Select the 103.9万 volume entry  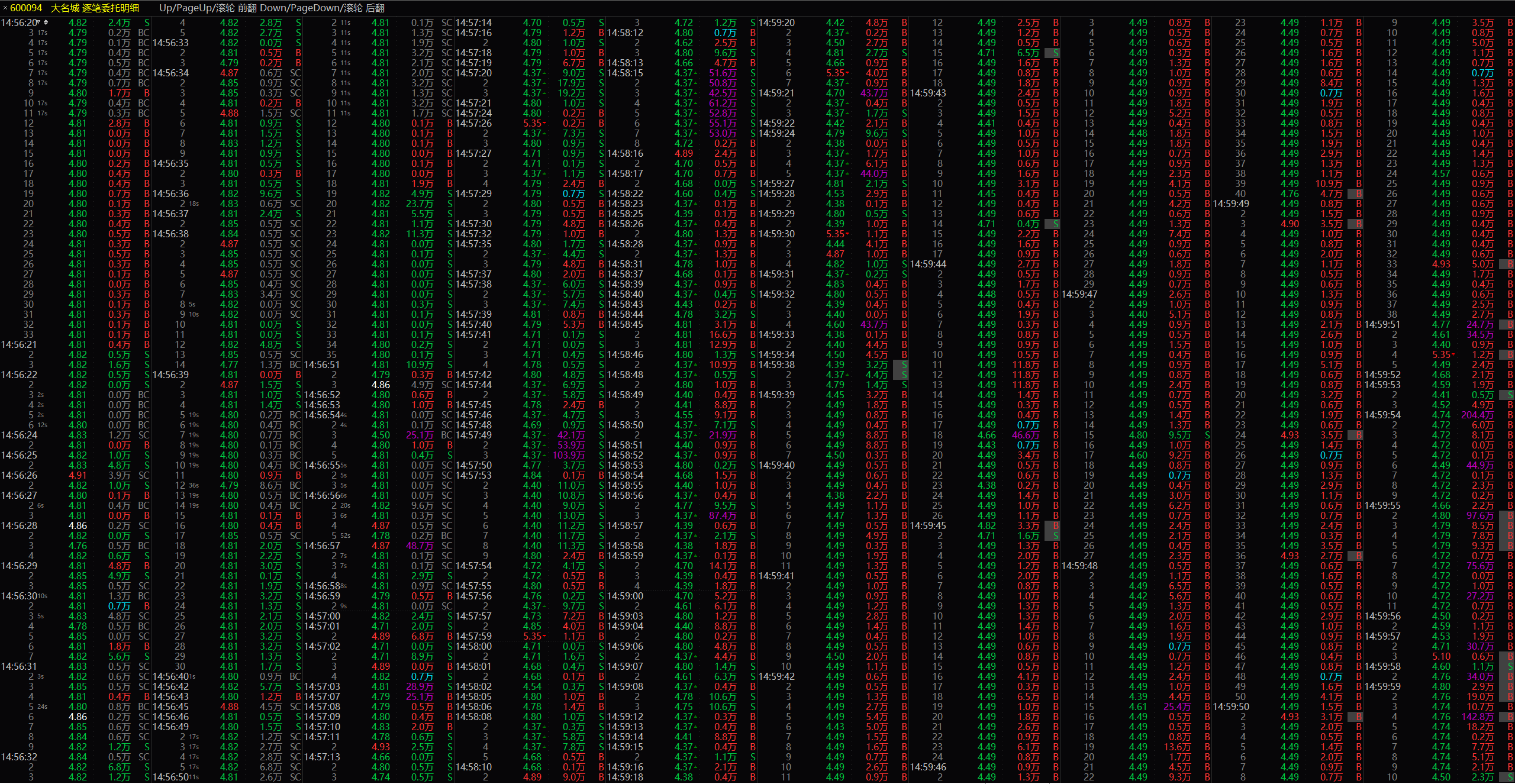pos(568,455)
